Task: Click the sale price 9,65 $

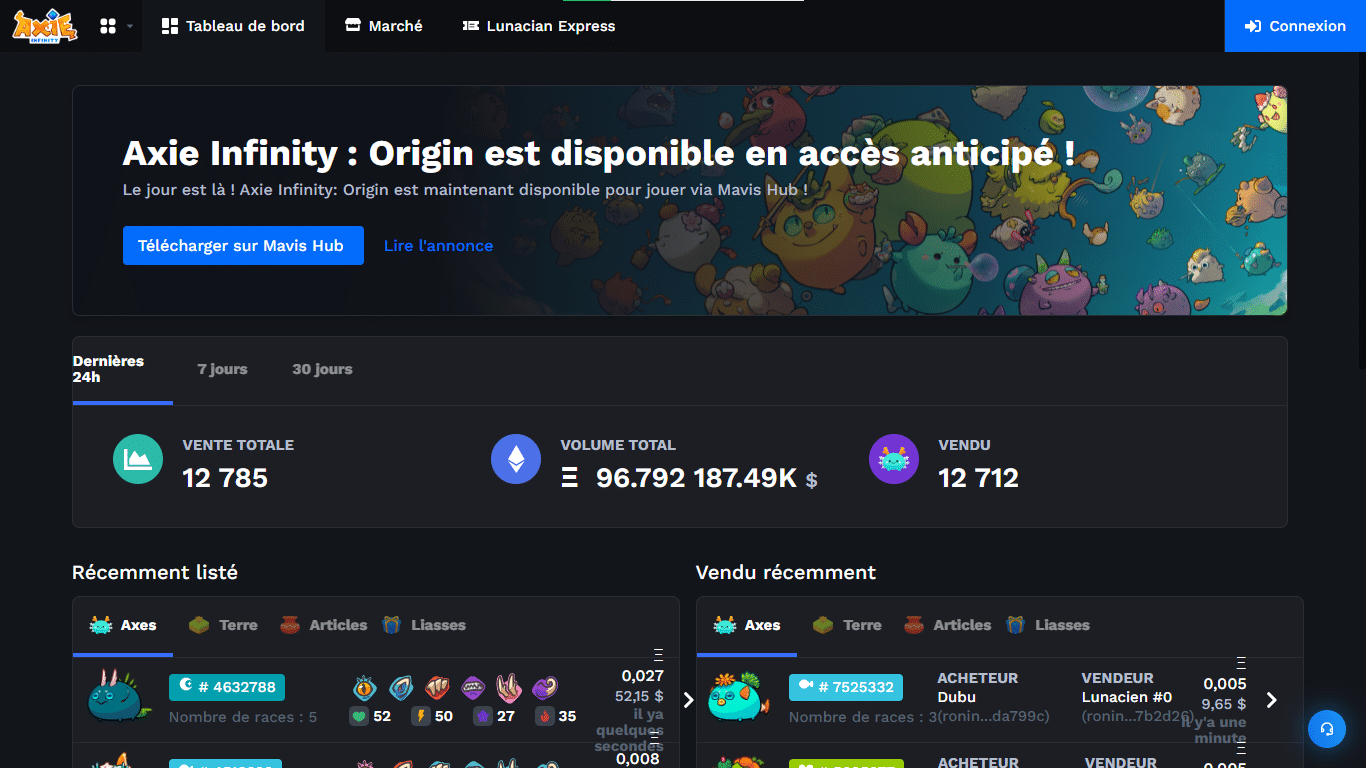Action: pos(1224,704)
